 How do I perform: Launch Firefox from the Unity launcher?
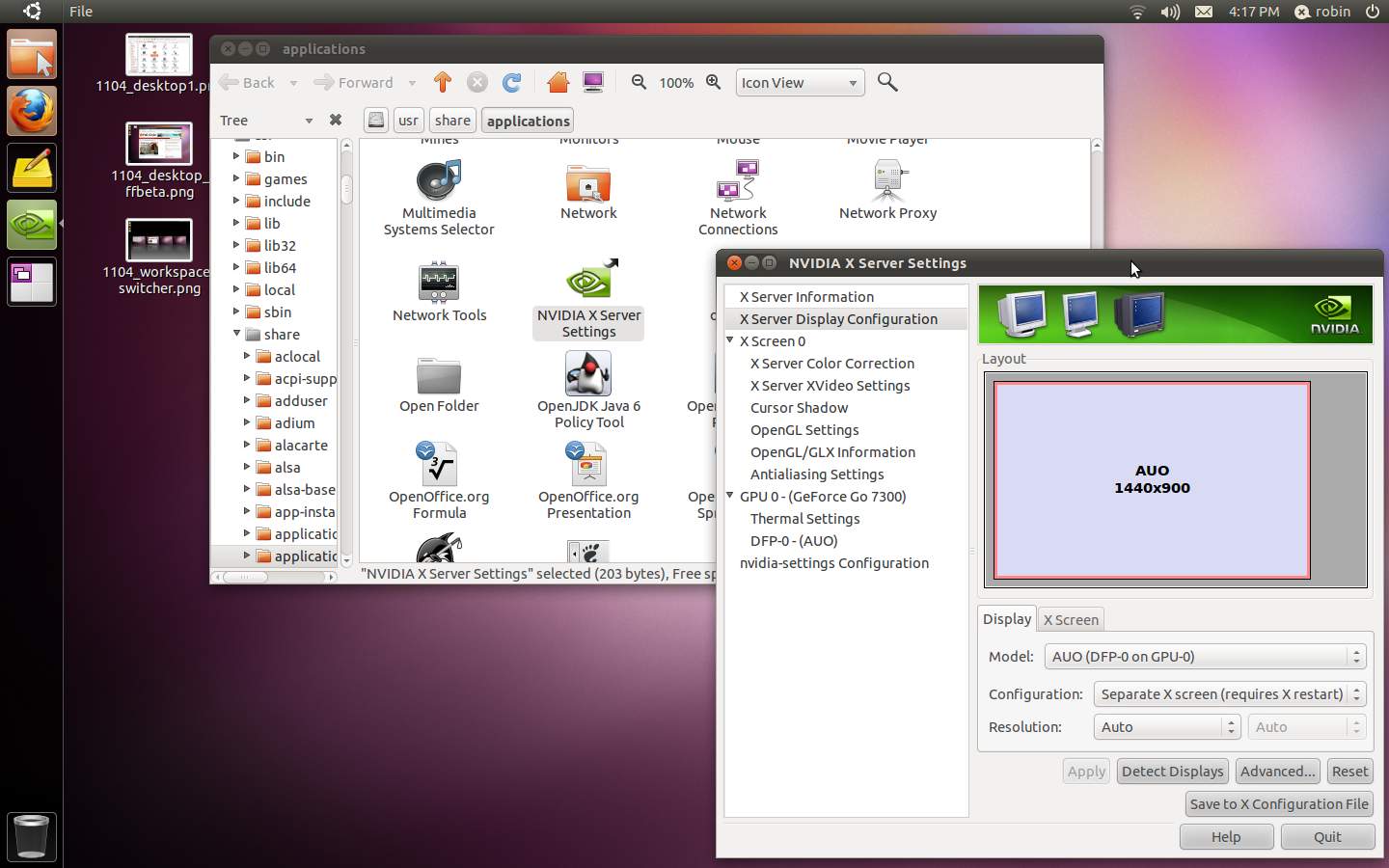(32, 112)
